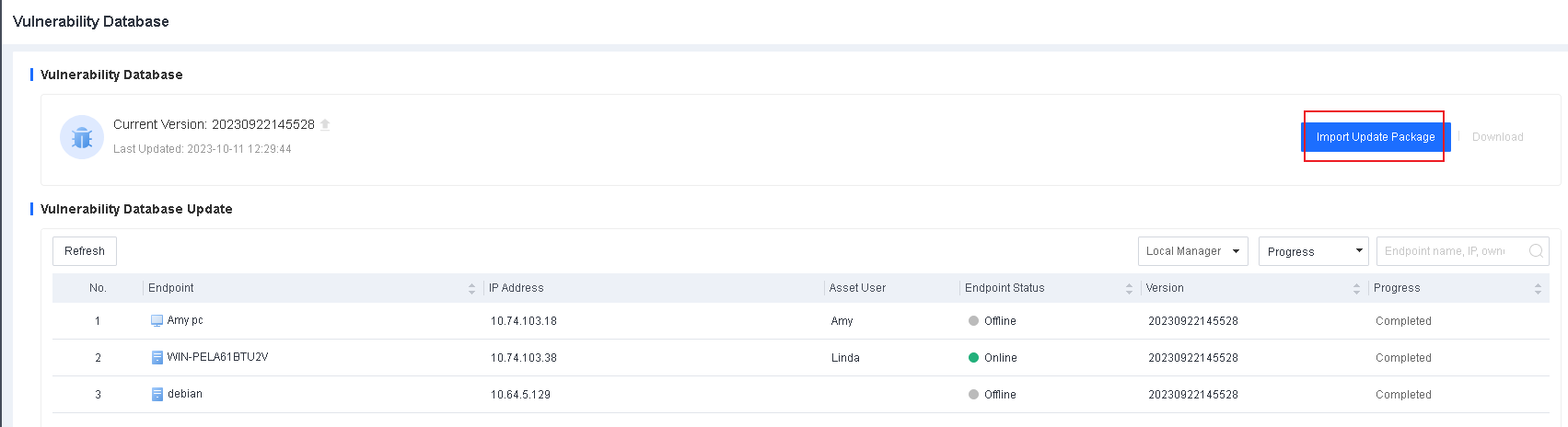1568x427 pixels.
Task: Click the IP Address column header
Action: 517,288
